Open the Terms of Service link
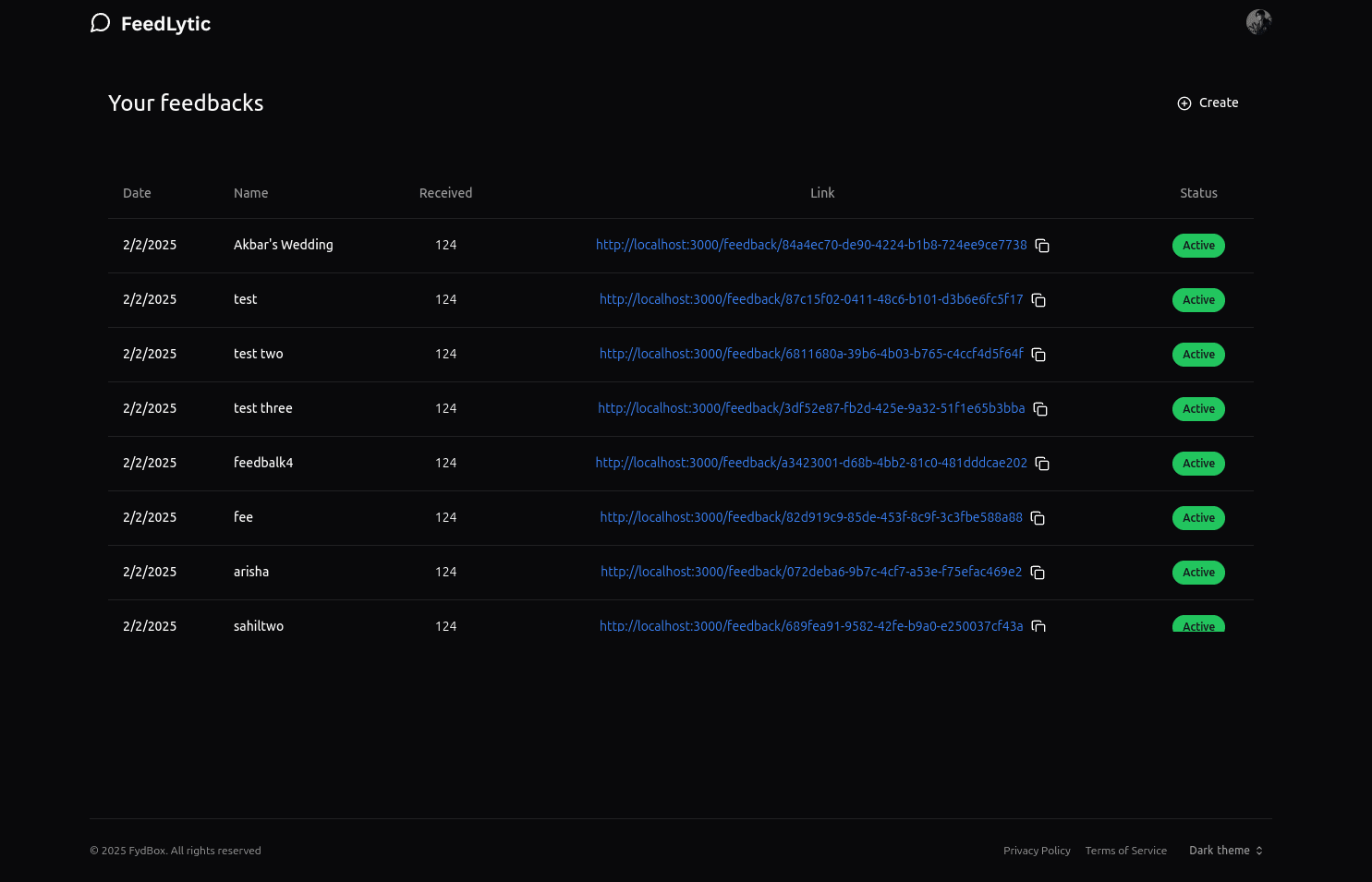Viewport: 1372px width, 882px height. point(1125,851)
